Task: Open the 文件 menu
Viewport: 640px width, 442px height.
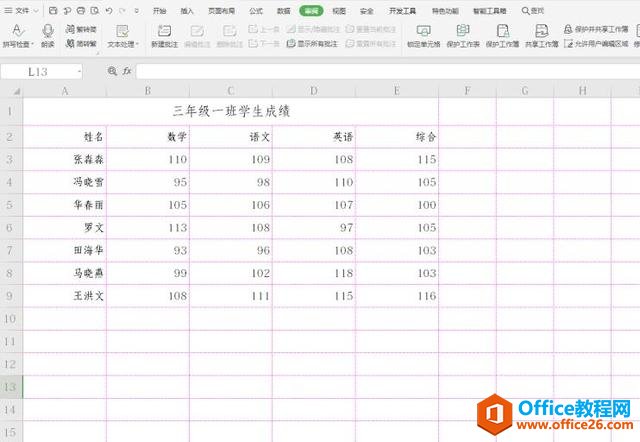Action: point(17,11)
